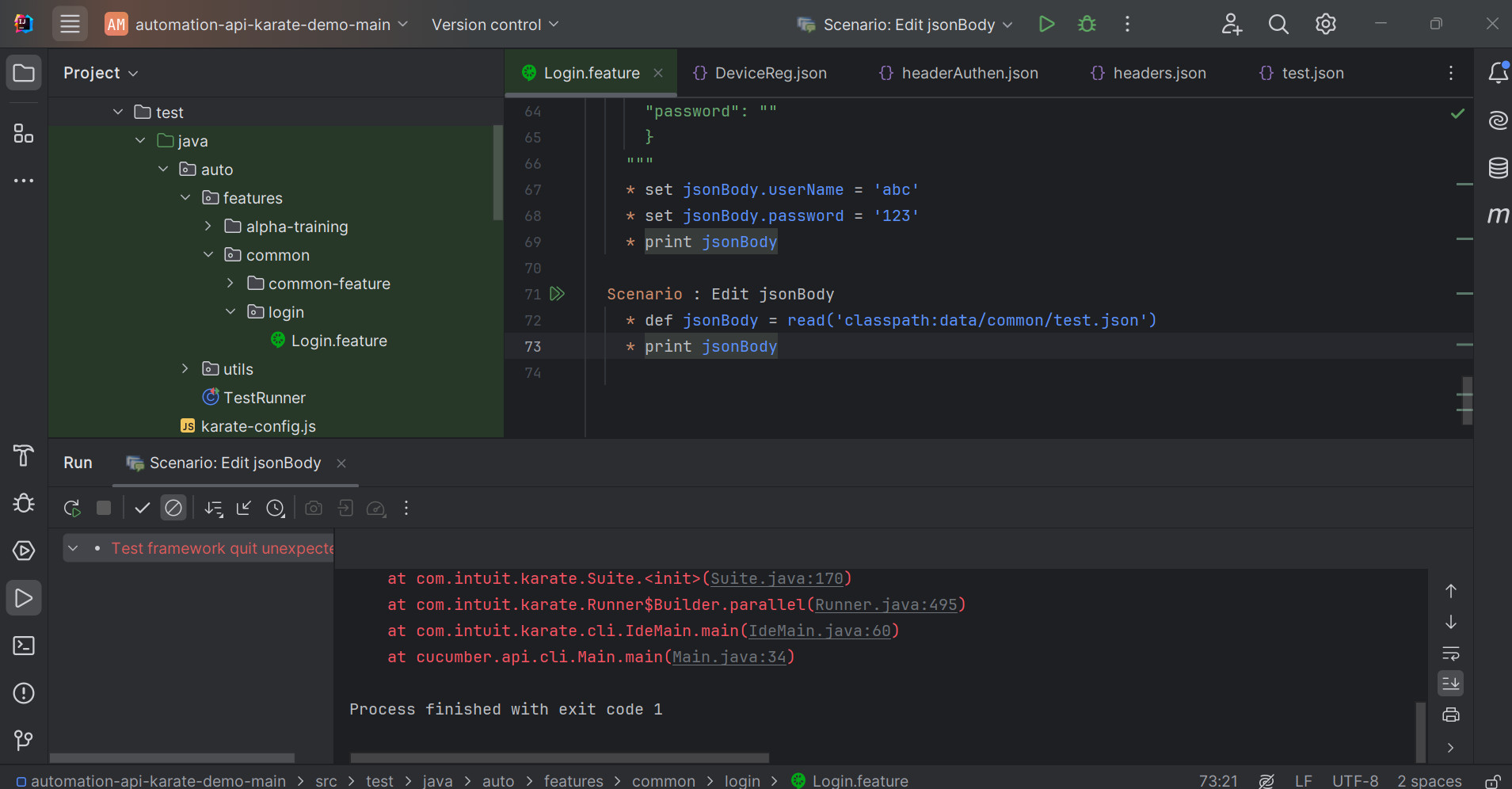1512x789 pixels.
Task: Open the Maven tool window on right sidebar
Action: point(1497,215)
